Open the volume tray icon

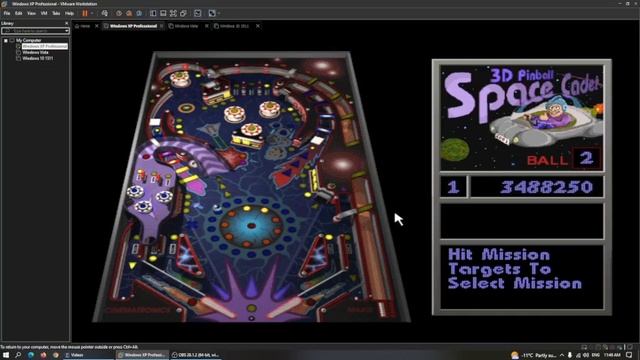[586, 355]
